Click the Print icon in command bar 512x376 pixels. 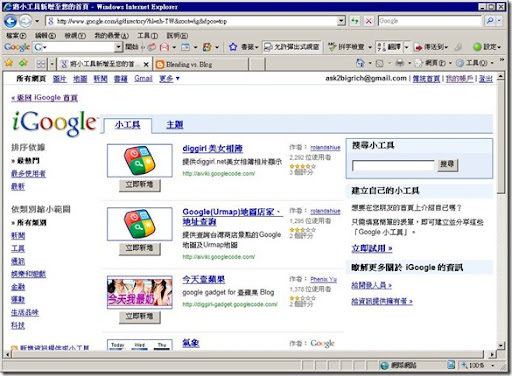[400, 63]
